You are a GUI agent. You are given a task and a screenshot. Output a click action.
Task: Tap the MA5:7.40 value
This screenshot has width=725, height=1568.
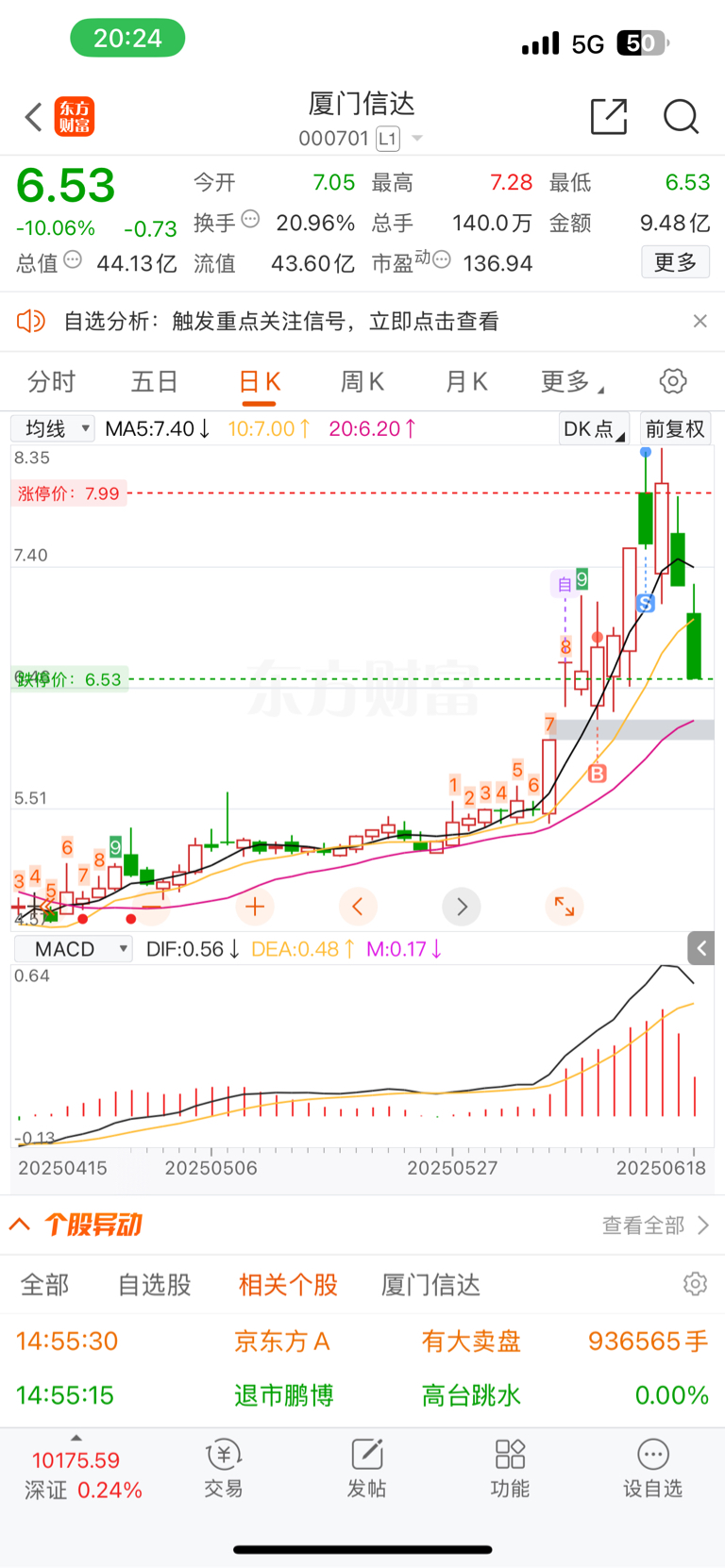(x=158, y=429)
